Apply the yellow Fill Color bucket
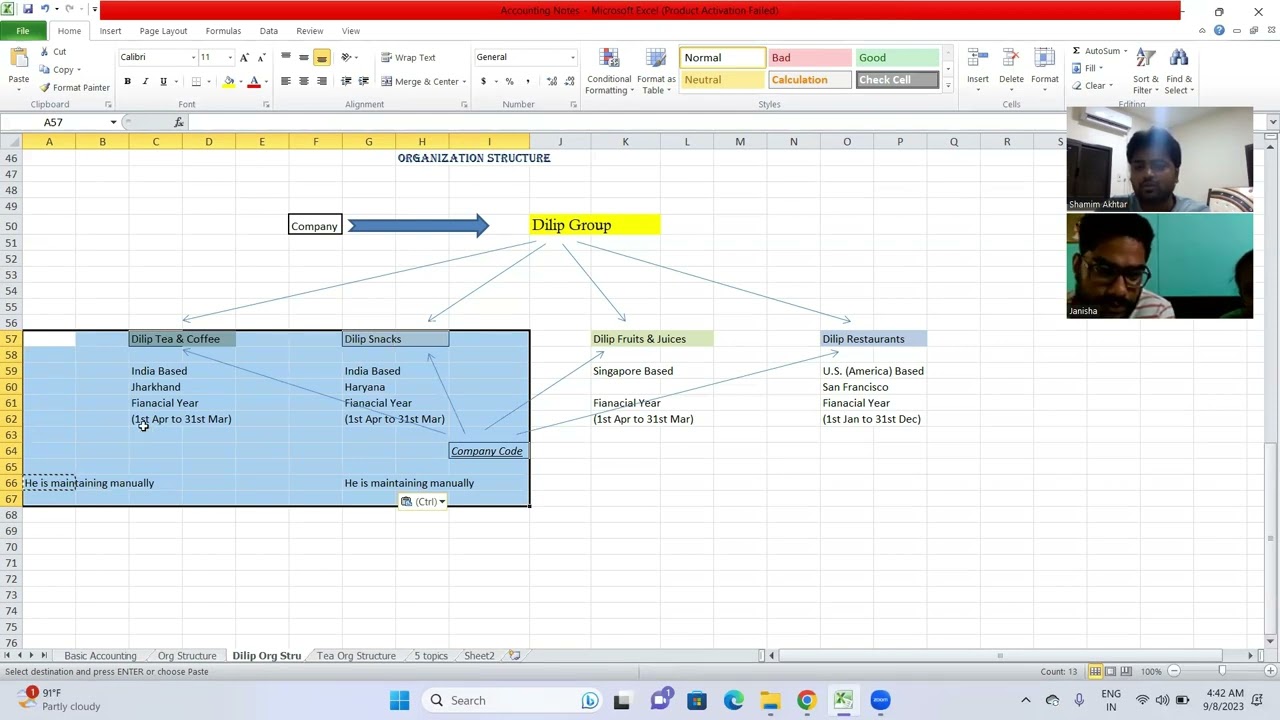 (x=229, y=81)
